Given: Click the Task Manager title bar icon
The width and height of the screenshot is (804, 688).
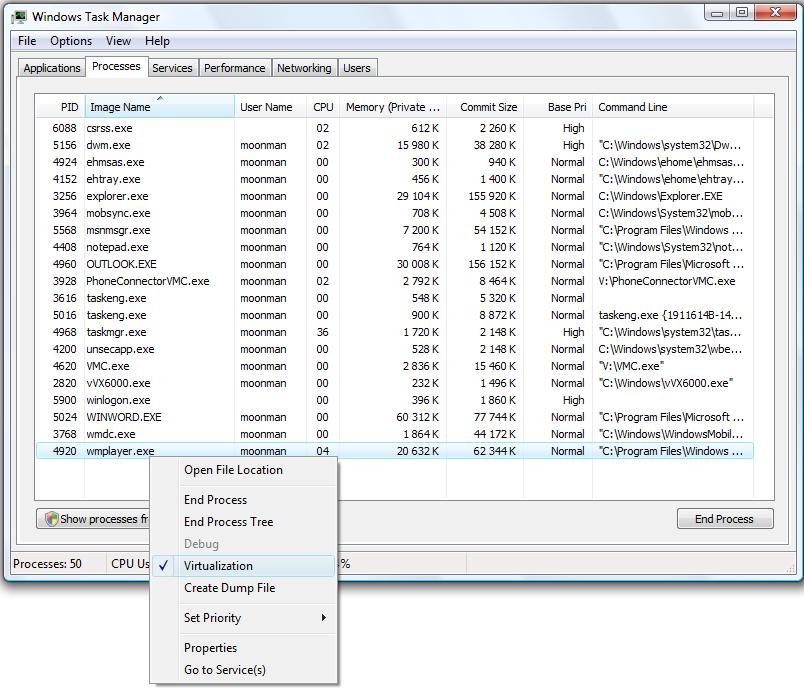Looking at the screenshot, I should tap(20, 17).
